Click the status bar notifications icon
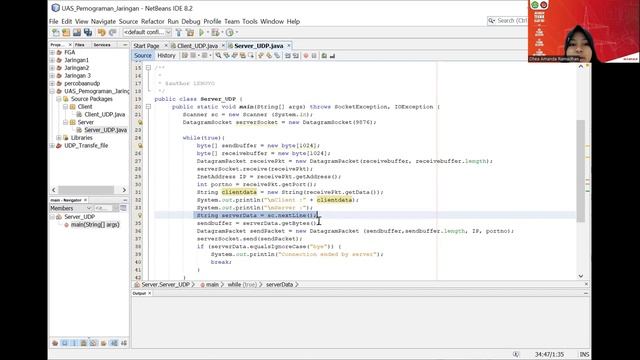 pos(516,354)
